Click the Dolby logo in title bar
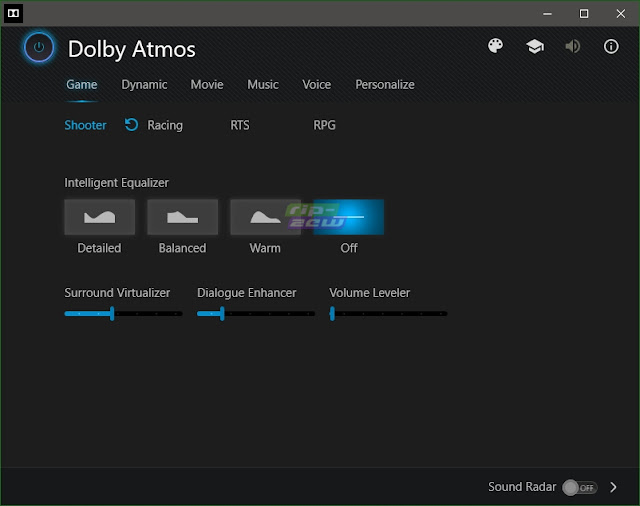The height and width of the screenshot is (506, 640). [x=13, y=13]
